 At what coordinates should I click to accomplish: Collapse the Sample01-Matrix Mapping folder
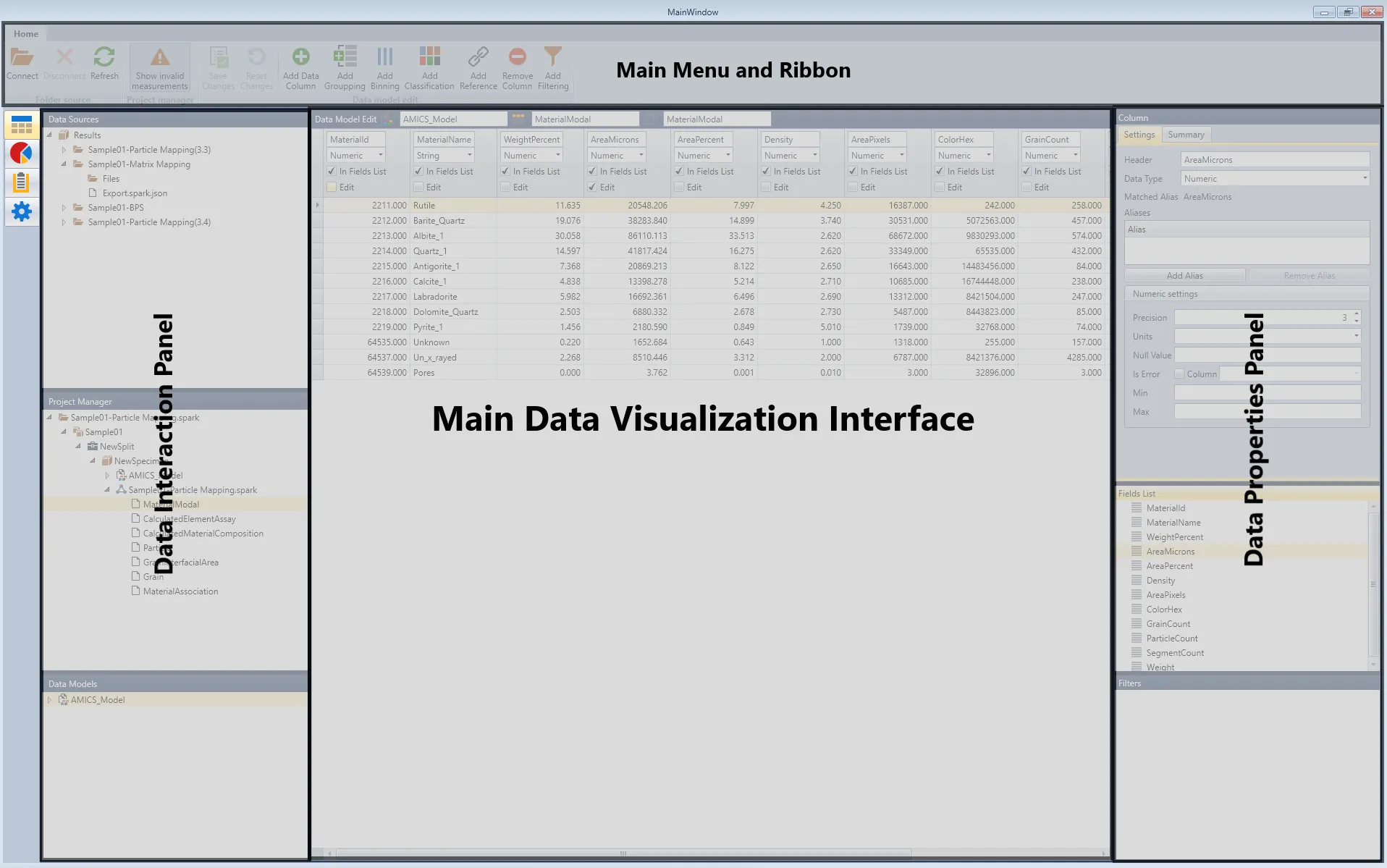click(x=64, y=164)
